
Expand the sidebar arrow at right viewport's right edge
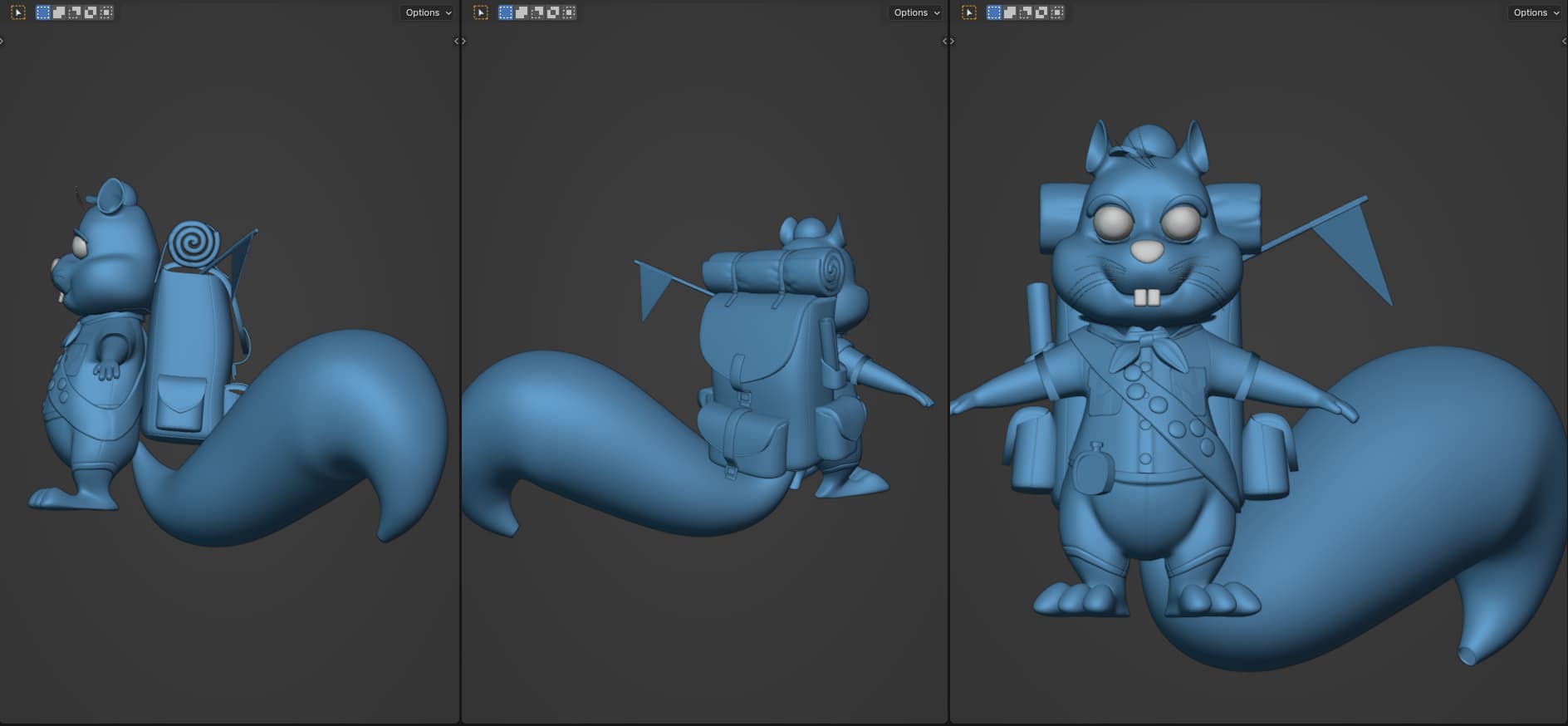coord(1565,41)
